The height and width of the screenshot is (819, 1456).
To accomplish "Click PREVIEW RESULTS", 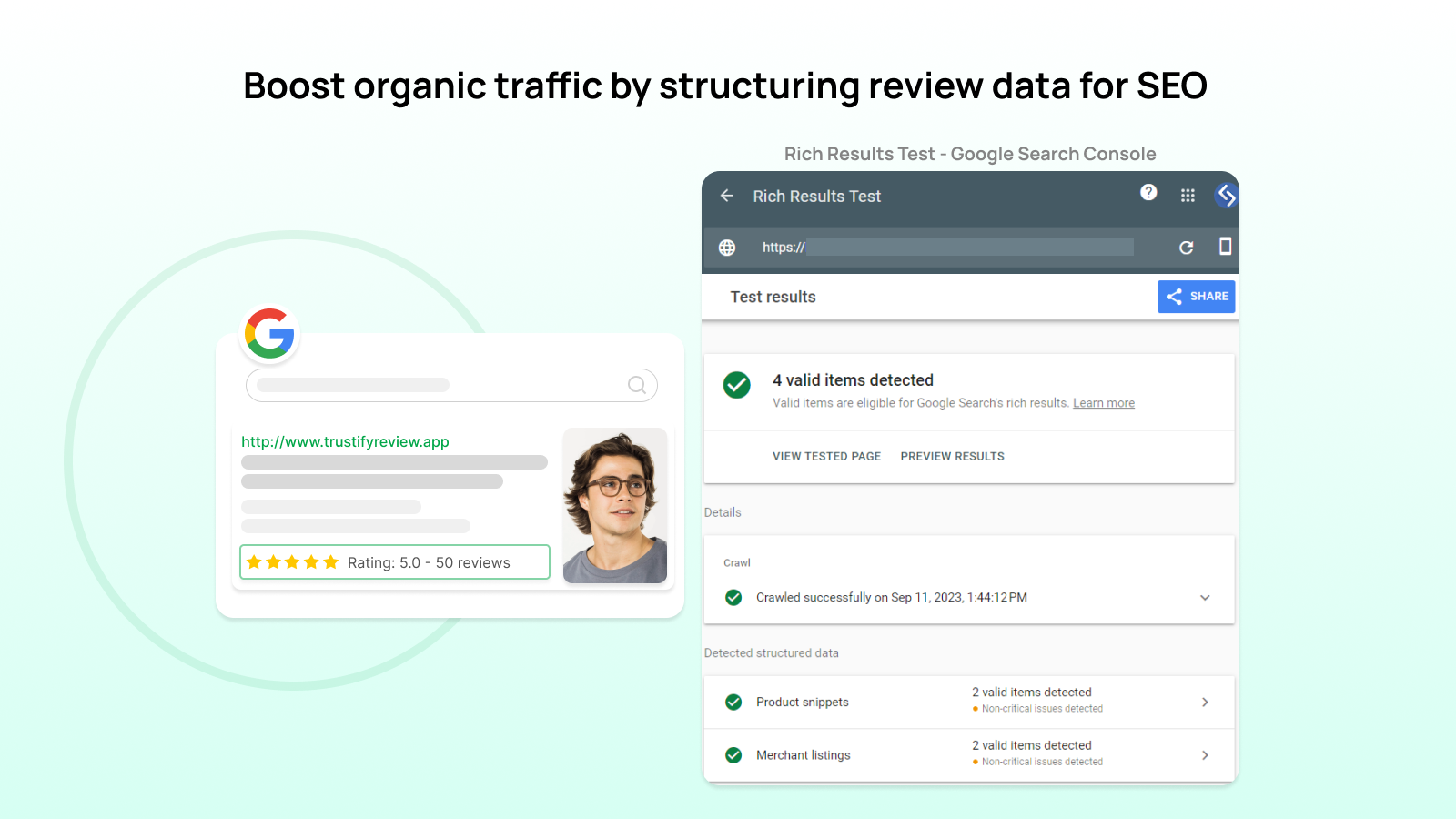I will 952,456.
